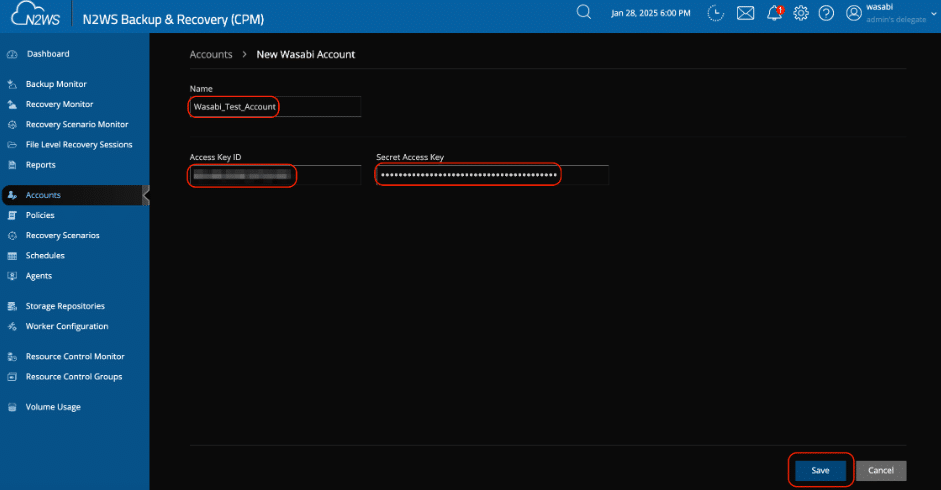Open Agents menu item
The height and width of the screenshot is (490, 941).
[38, 276]
